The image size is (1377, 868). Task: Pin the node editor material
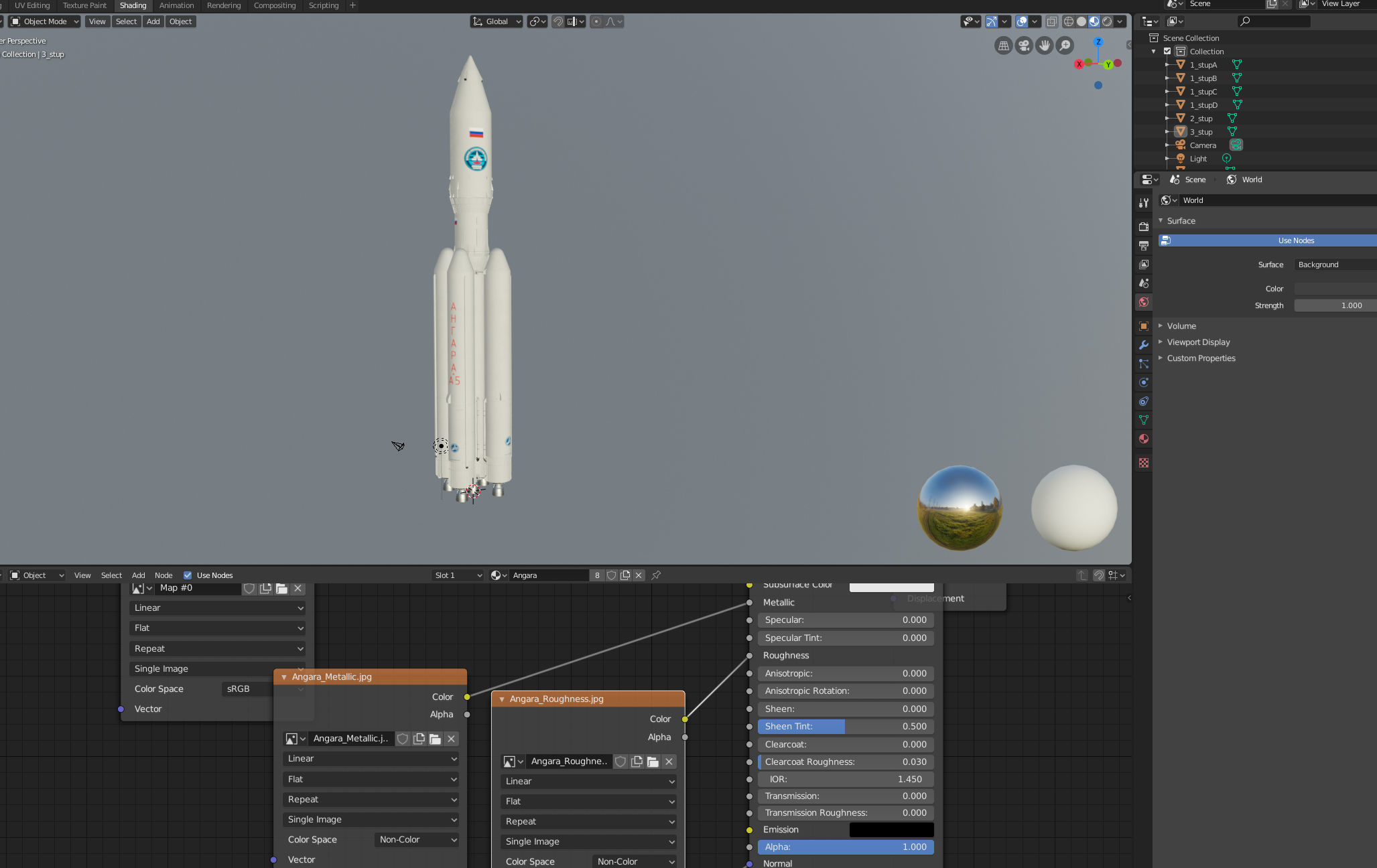click(x=656, y=575)
